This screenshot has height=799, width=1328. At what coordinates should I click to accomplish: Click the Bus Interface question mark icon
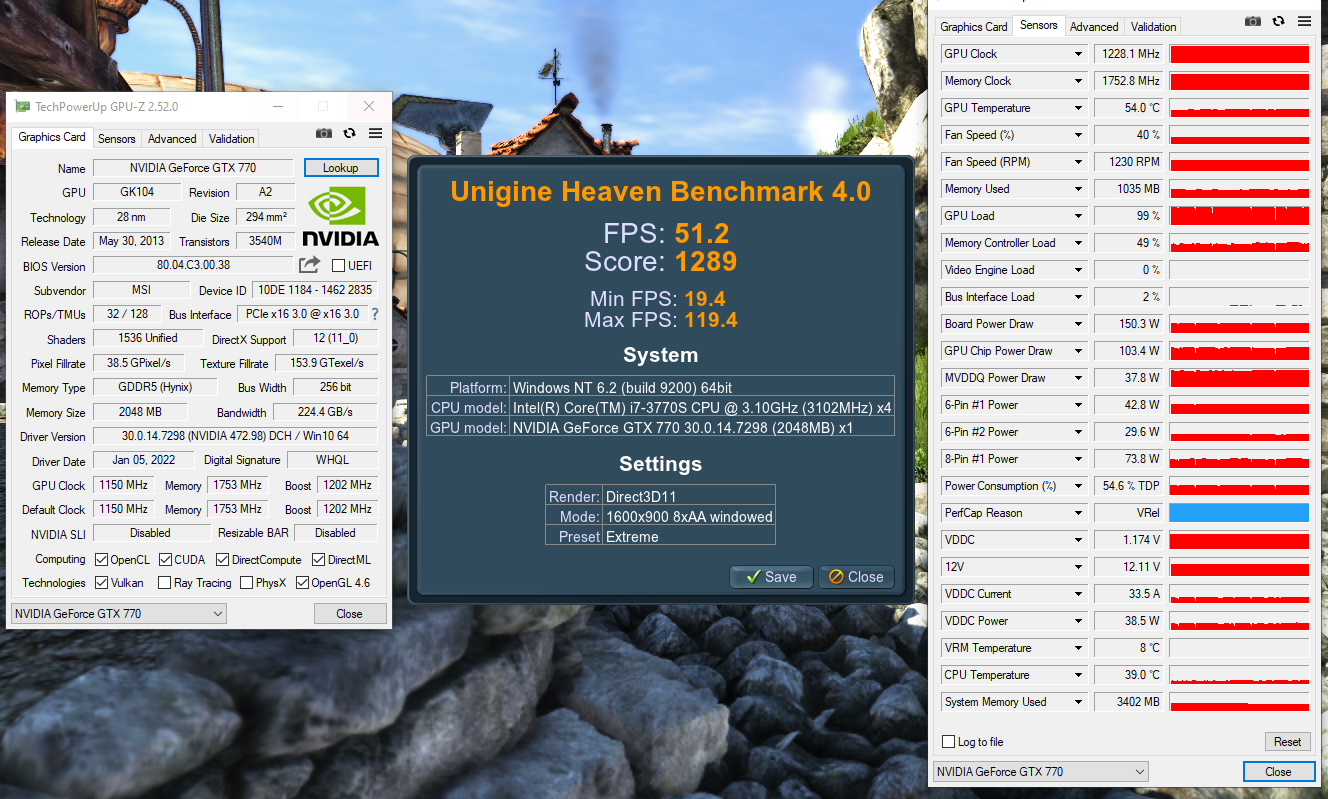(x=375, y=314)
